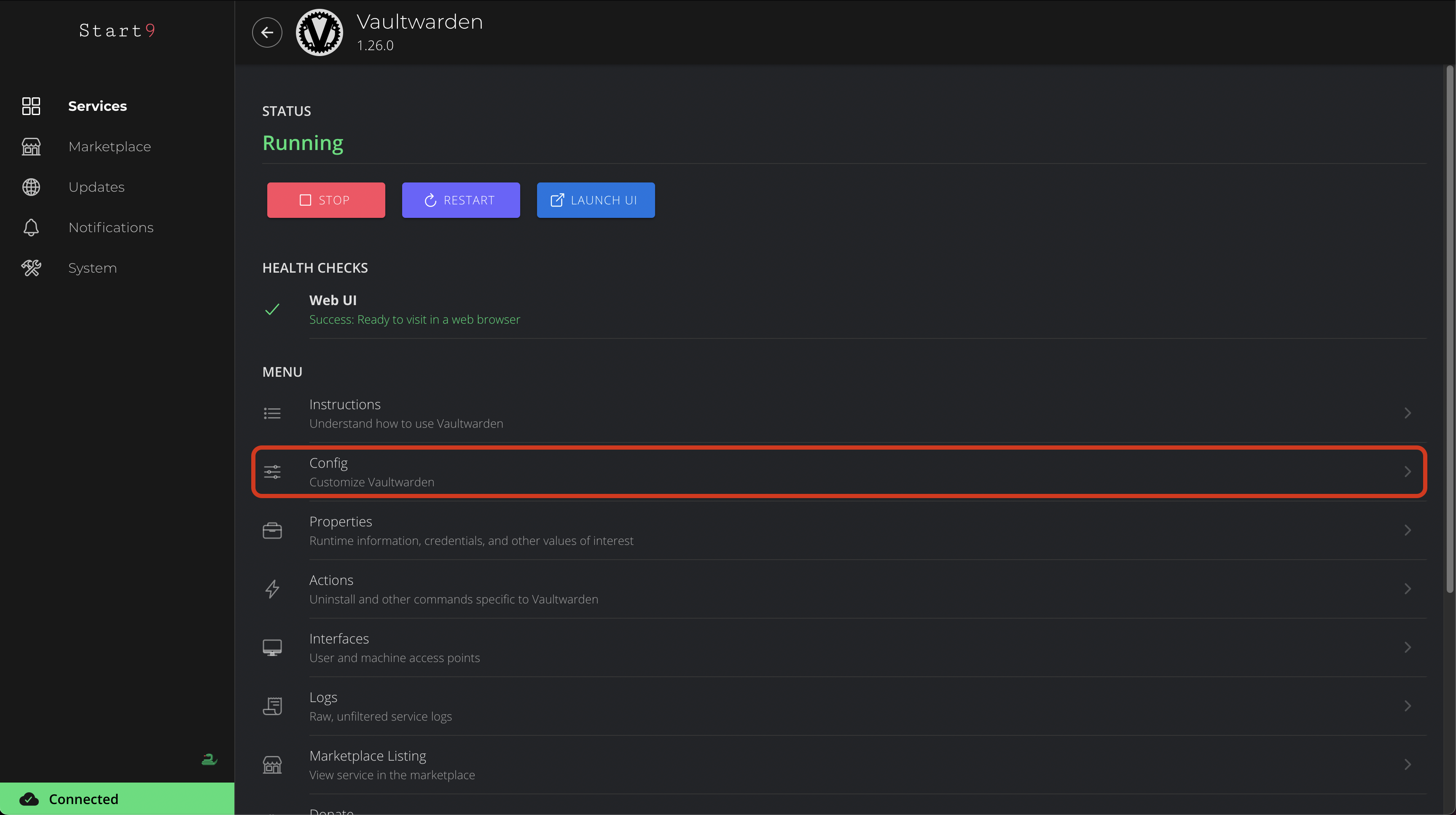Viewport: 1456px width, 815px height.
Task: Stop the Vaultwarden service
Action: point(326,200)
